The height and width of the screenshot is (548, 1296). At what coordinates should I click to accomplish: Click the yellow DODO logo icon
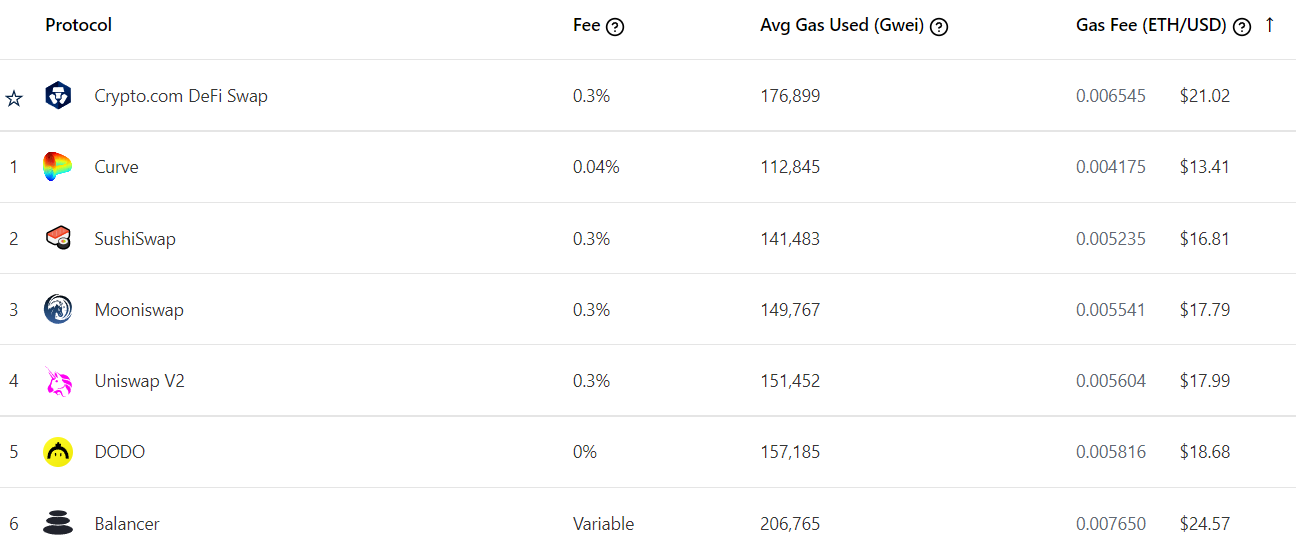58,452
